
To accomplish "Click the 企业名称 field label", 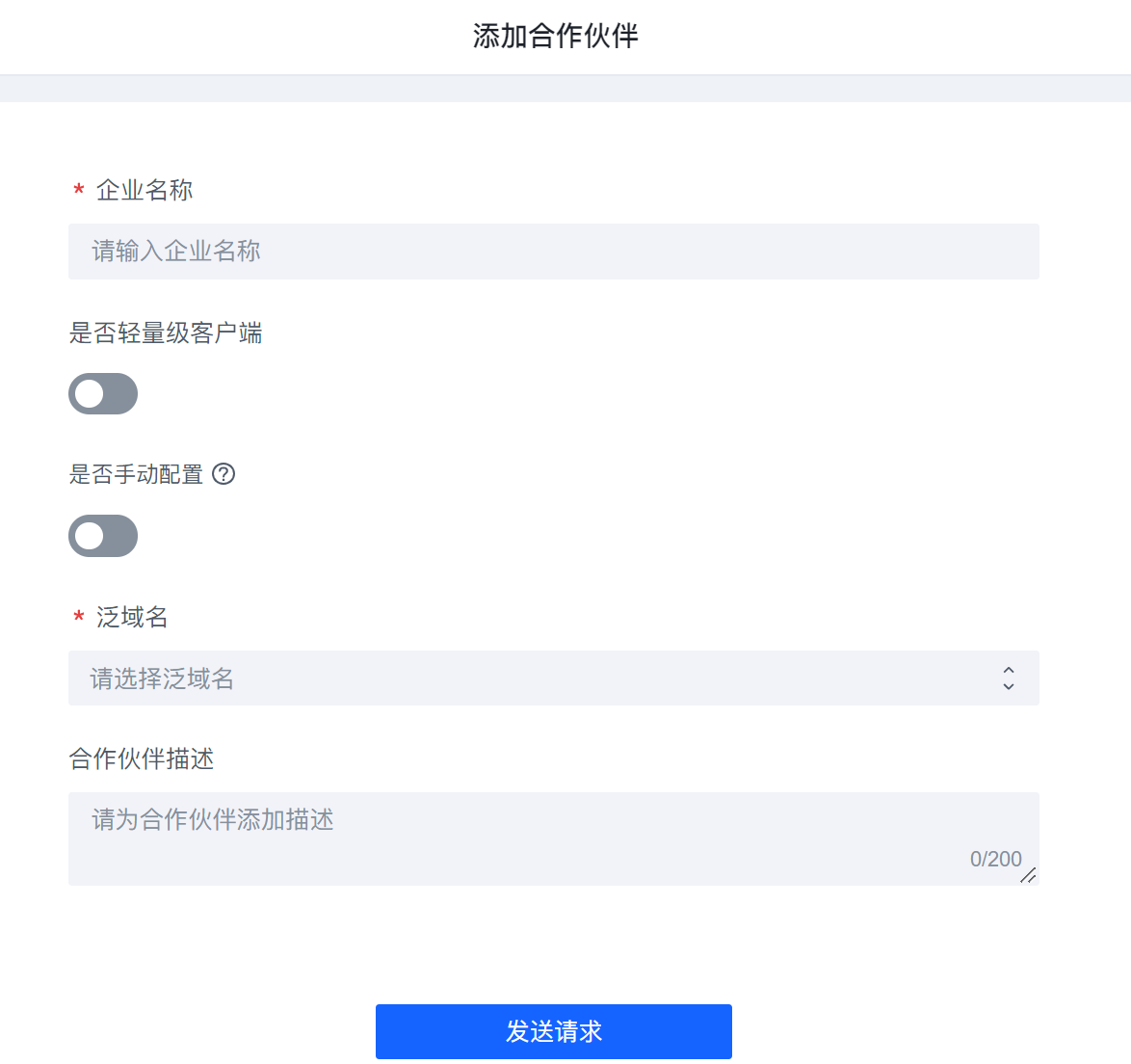I will click(x=145, y=191).
